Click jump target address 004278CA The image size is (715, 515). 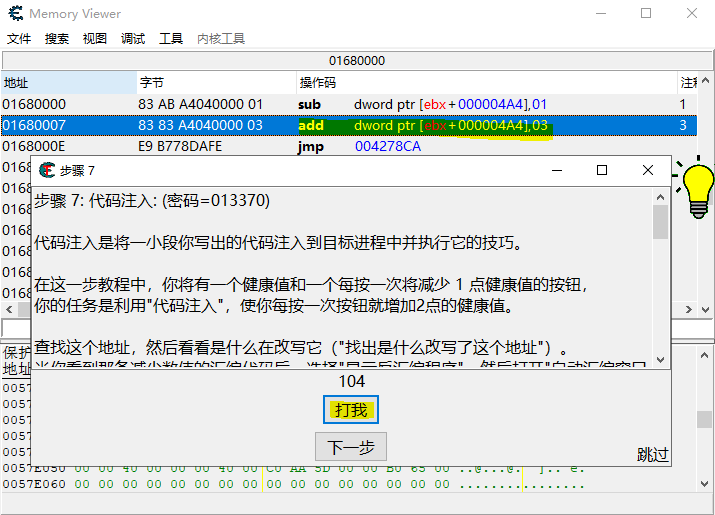(x=388, y=146)
